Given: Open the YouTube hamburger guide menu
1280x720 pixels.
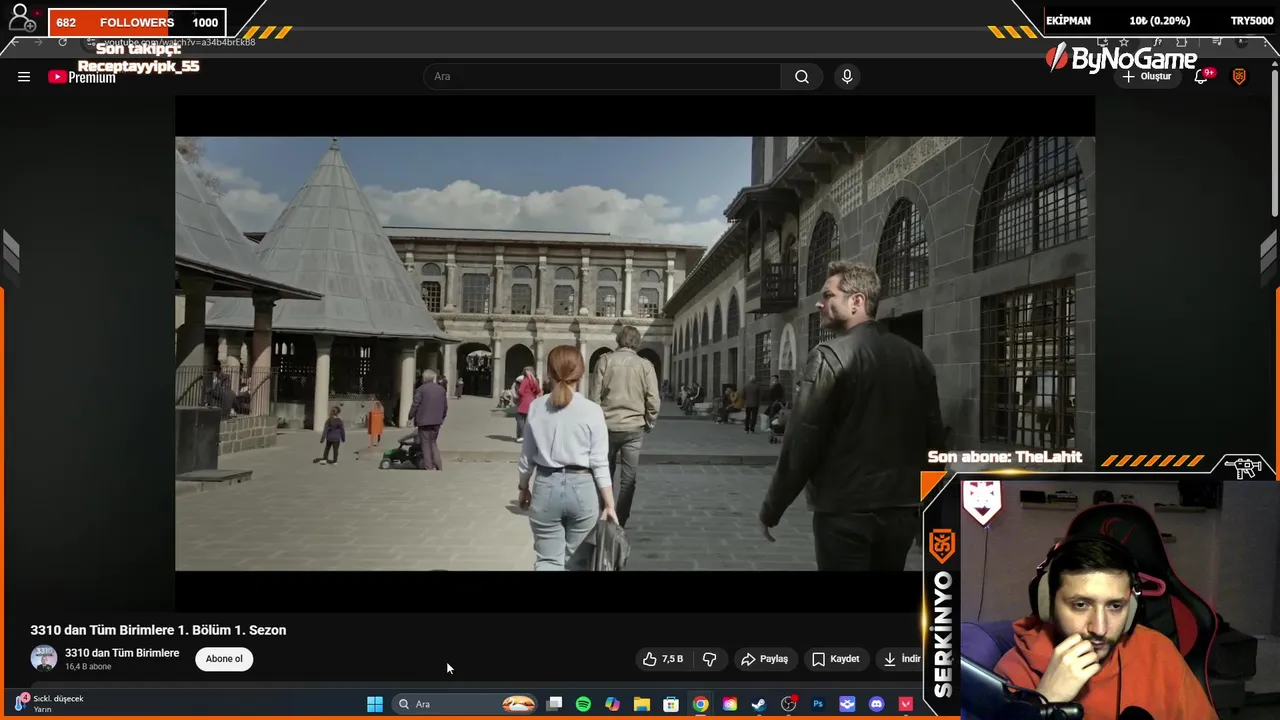Looking at the screenshot, I should (24, 77).
